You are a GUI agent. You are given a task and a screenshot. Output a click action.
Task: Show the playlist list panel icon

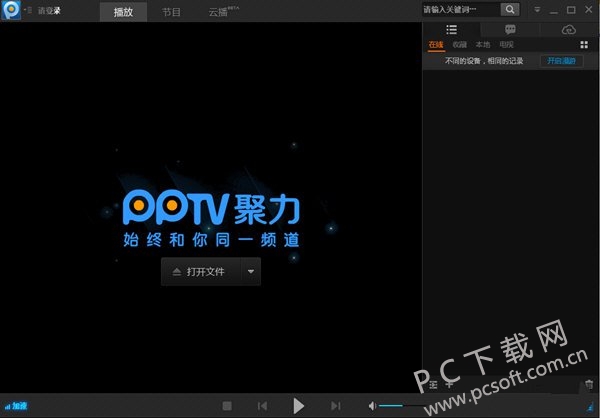tap(452, 29)
